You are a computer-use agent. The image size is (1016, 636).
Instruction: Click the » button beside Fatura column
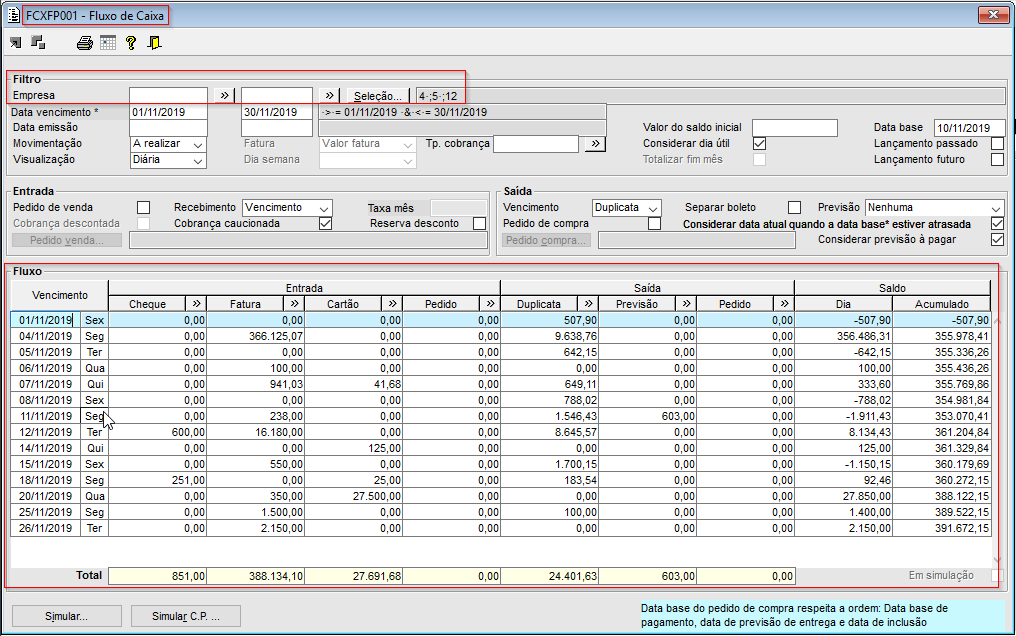point(294,303)
